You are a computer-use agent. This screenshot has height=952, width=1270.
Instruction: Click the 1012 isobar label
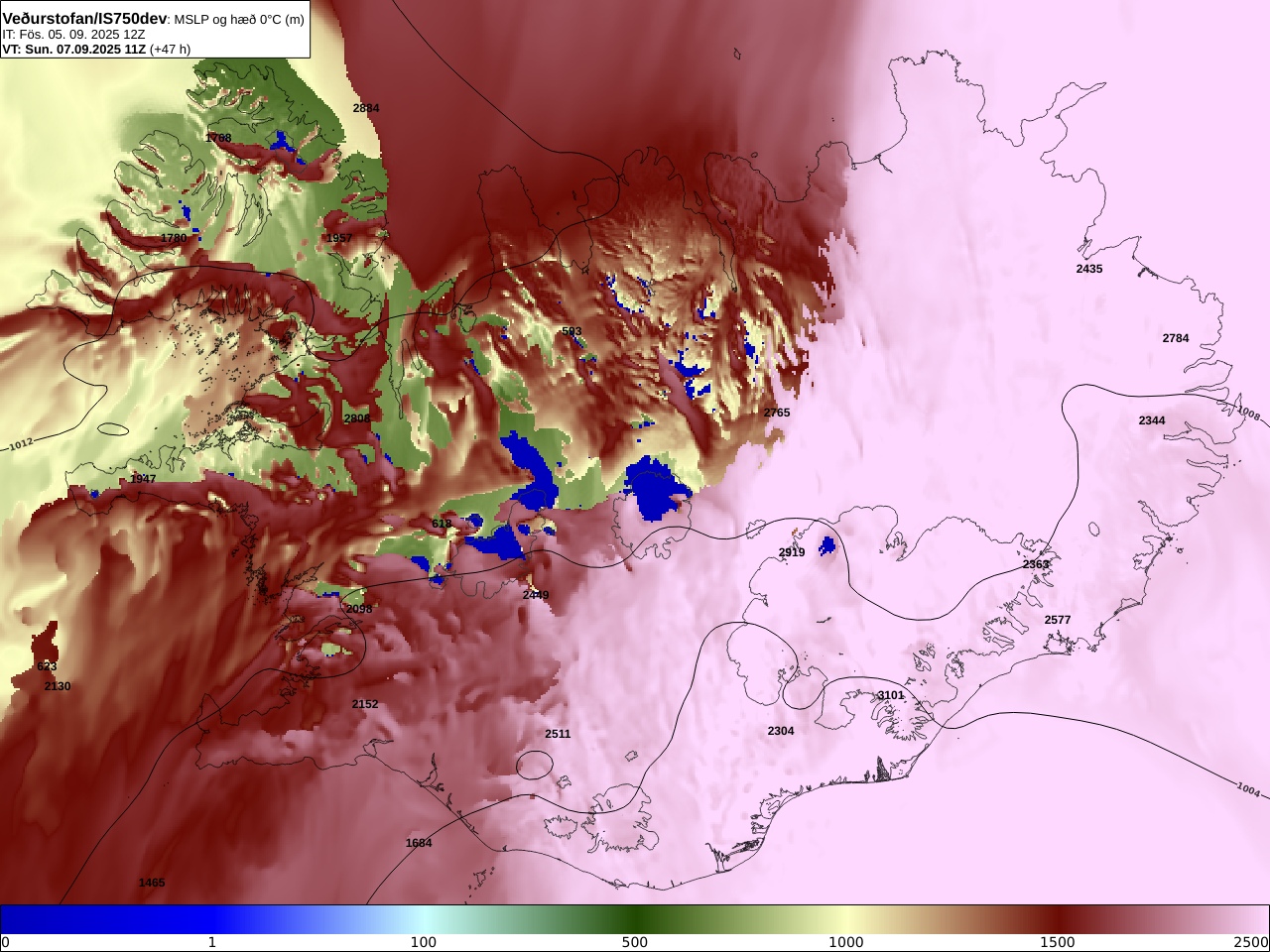(x=22, y=445)
